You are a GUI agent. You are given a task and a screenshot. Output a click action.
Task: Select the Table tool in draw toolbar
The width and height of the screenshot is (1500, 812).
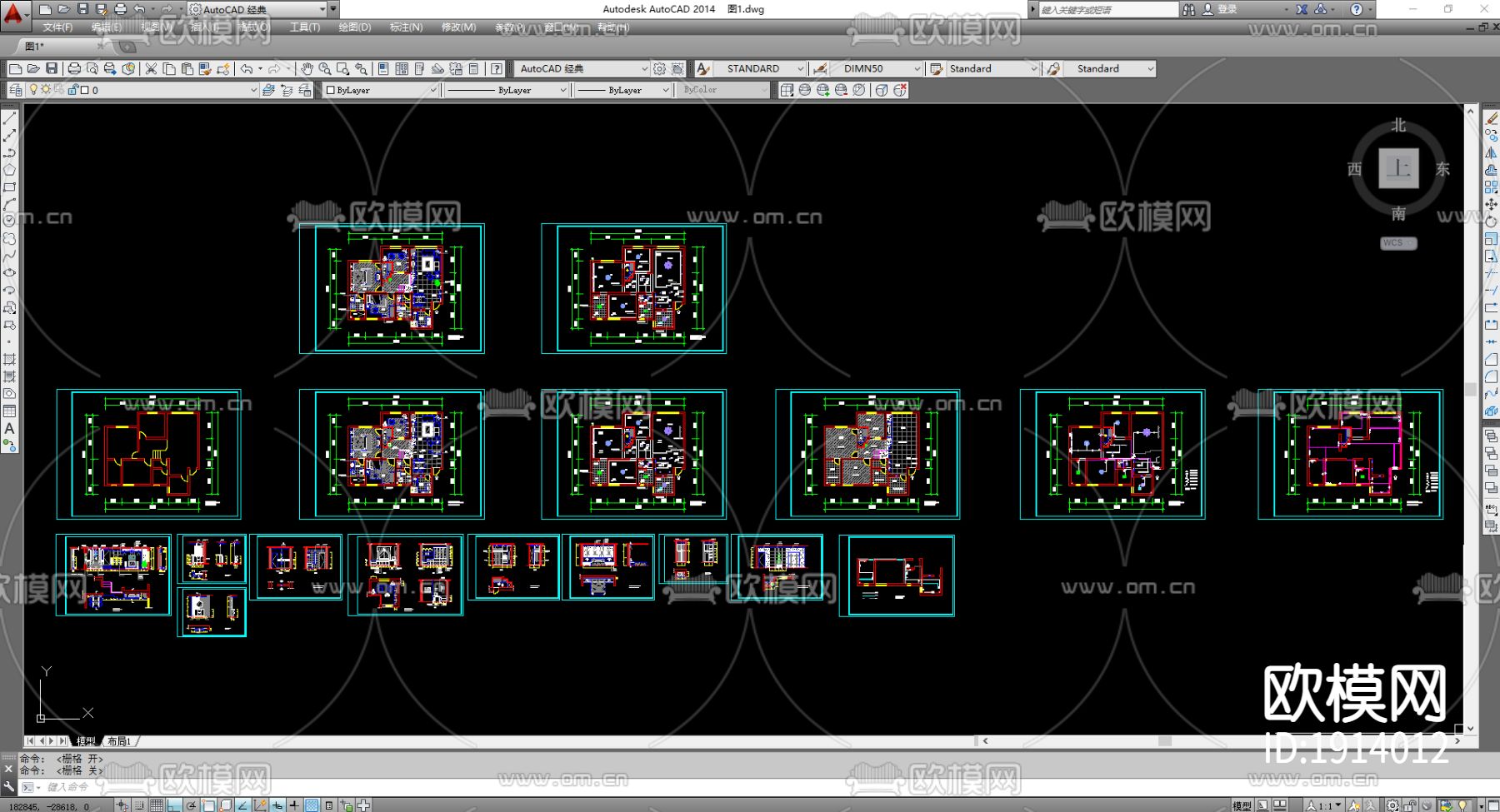[10, 411]
